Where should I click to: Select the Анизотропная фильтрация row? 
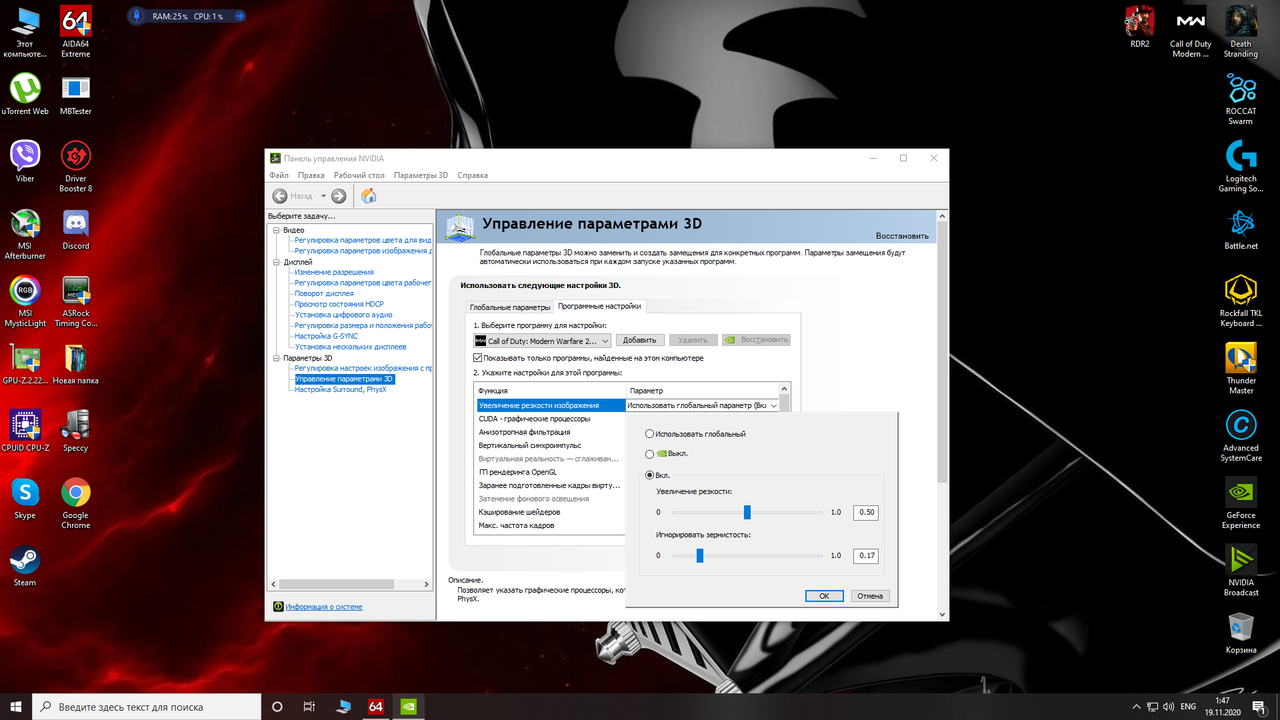point(551,432)
